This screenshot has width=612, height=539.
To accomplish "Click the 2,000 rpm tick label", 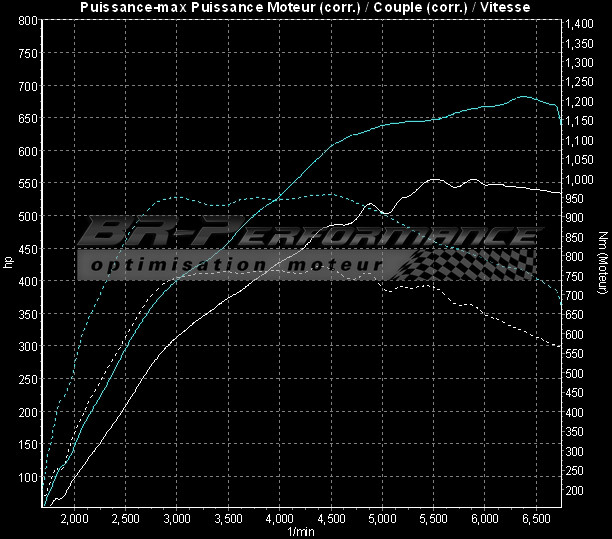I will pyautogui.click(x=74, y=520).
